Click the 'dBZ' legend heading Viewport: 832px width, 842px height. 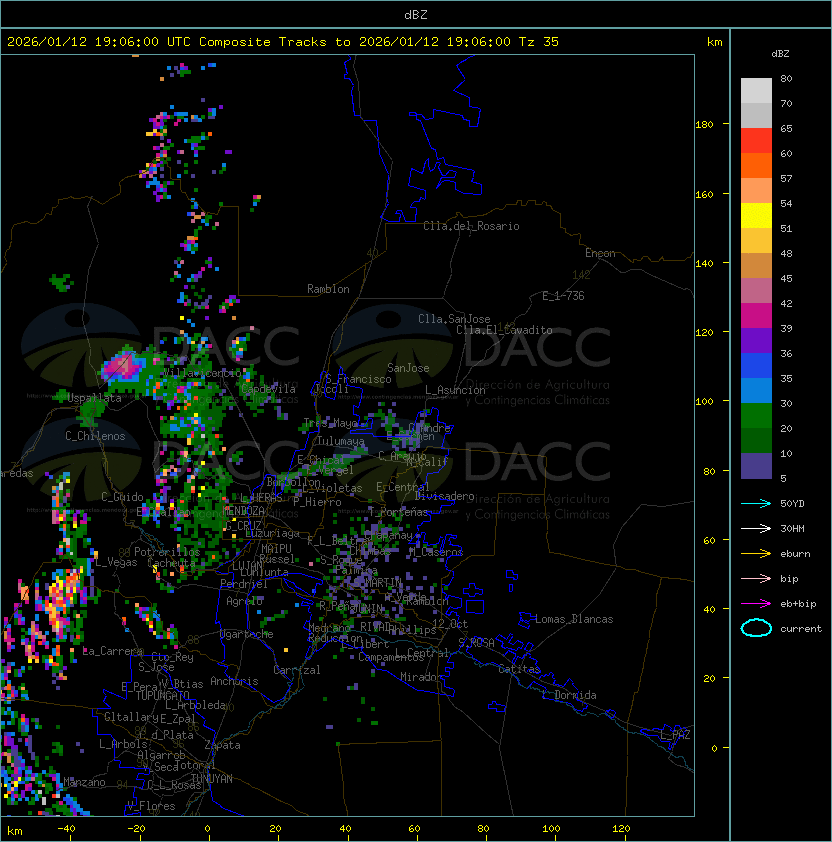coord(780,54)
